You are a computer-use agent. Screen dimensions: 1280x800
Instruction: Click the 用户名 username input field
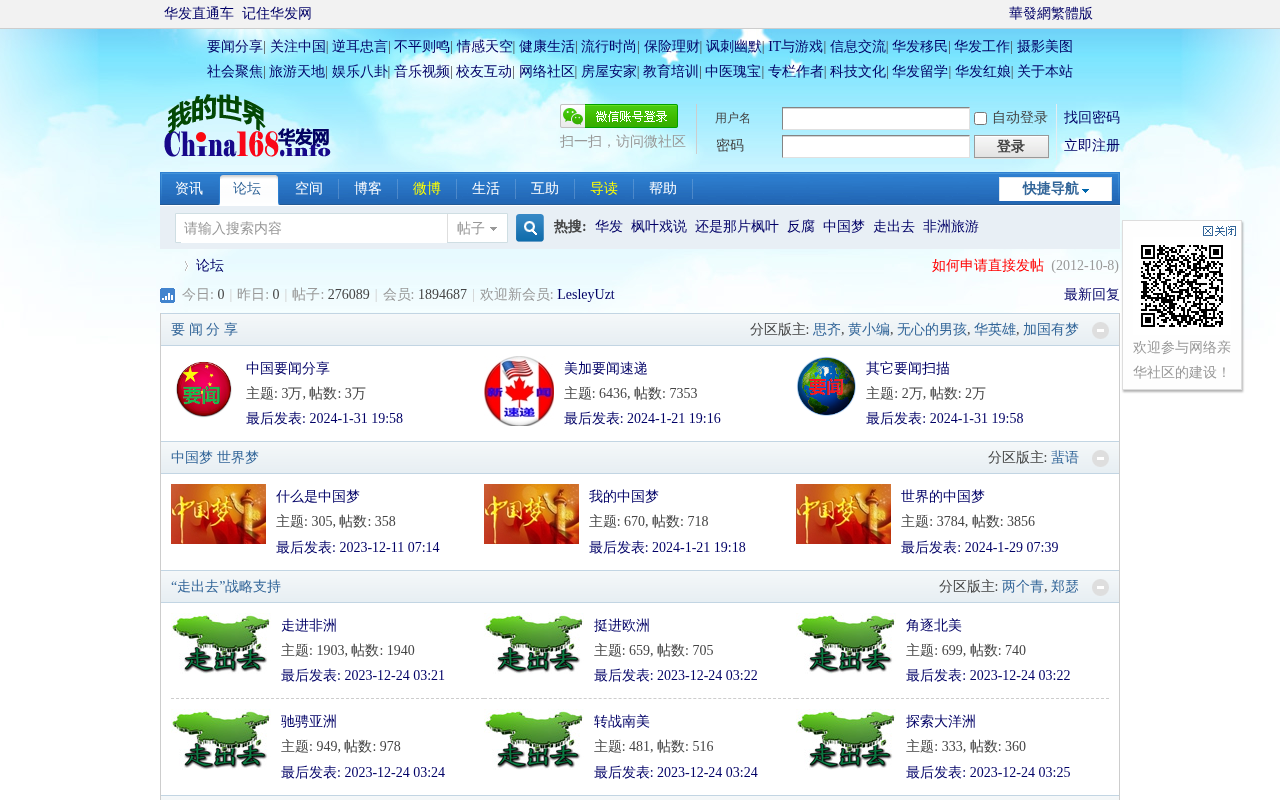pos(875,118)
